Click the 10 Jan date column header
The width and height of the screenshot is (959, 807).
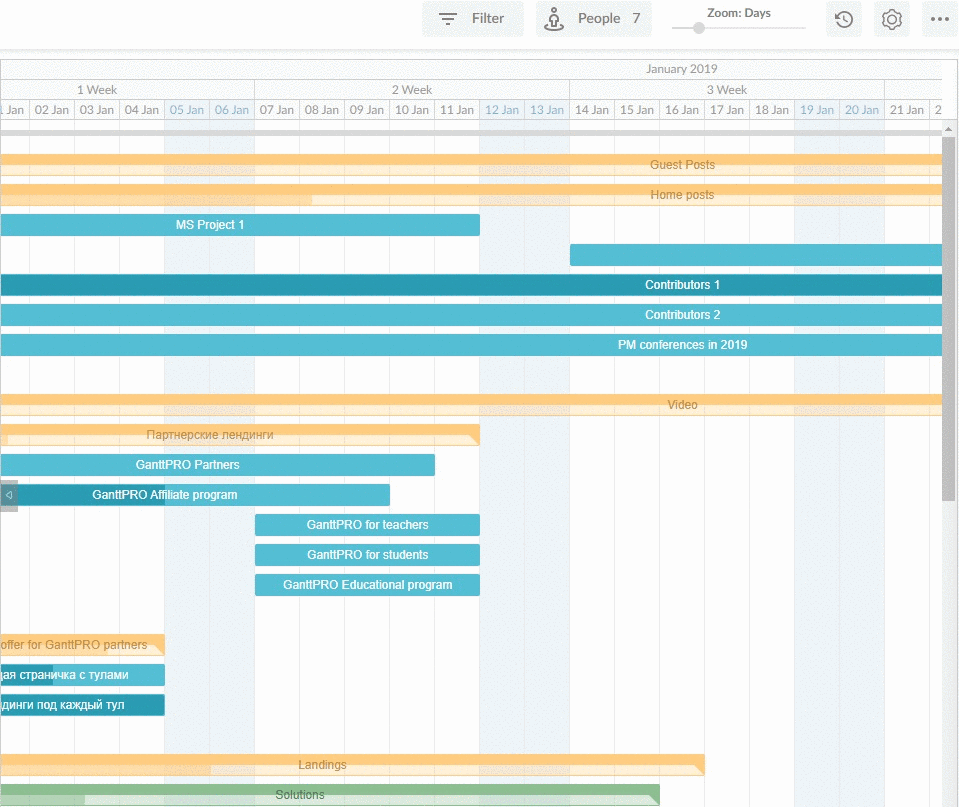[x=412, y=110]
